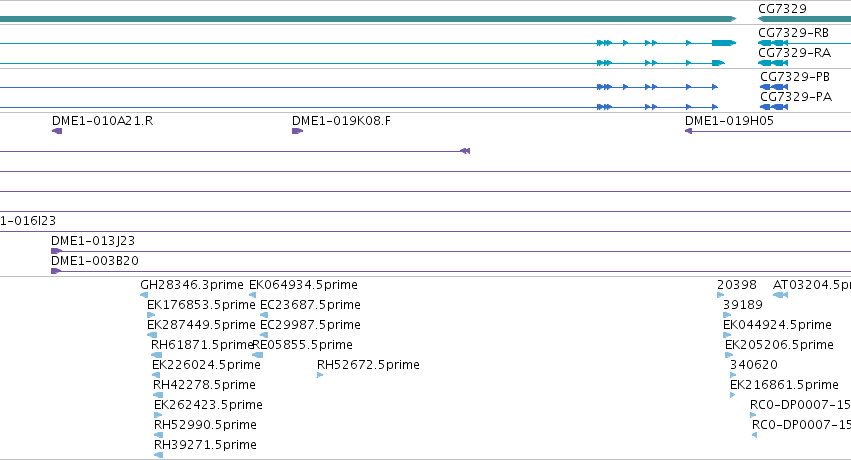Click the 39189 EST marker arrow
Image resolution: width=851 pixels, height=460 pixels.
point(727,315)
